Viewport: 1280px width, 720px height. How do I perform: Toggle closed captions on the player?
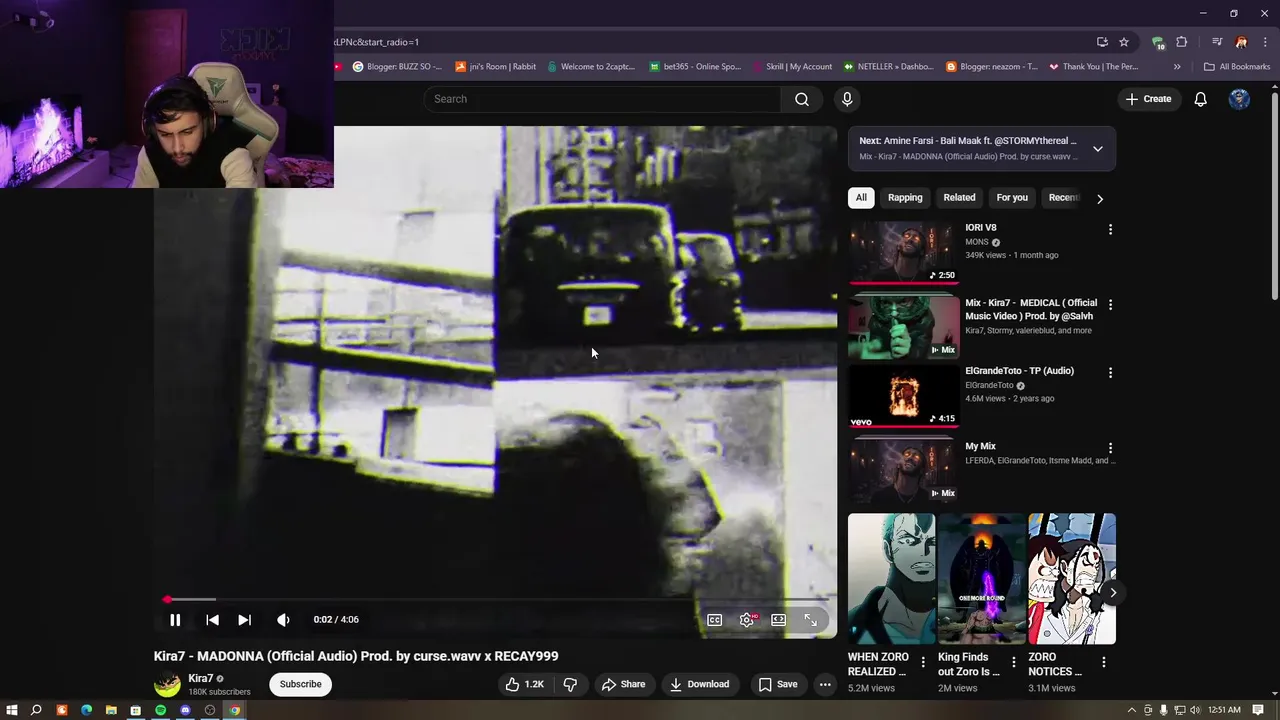pos(714,620)
